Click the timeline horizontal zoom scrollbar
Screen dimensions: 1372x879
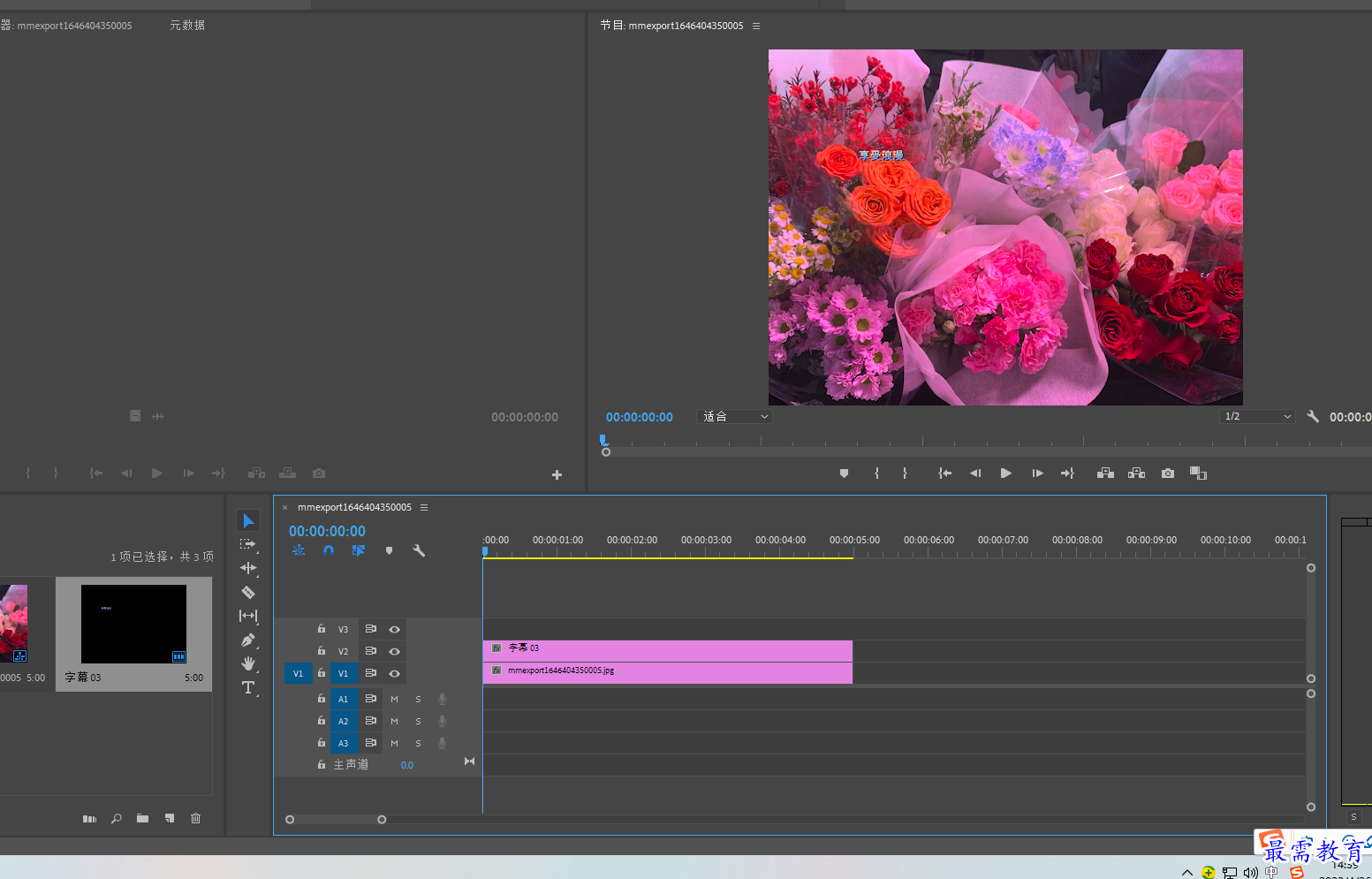(x=336, y=820)
